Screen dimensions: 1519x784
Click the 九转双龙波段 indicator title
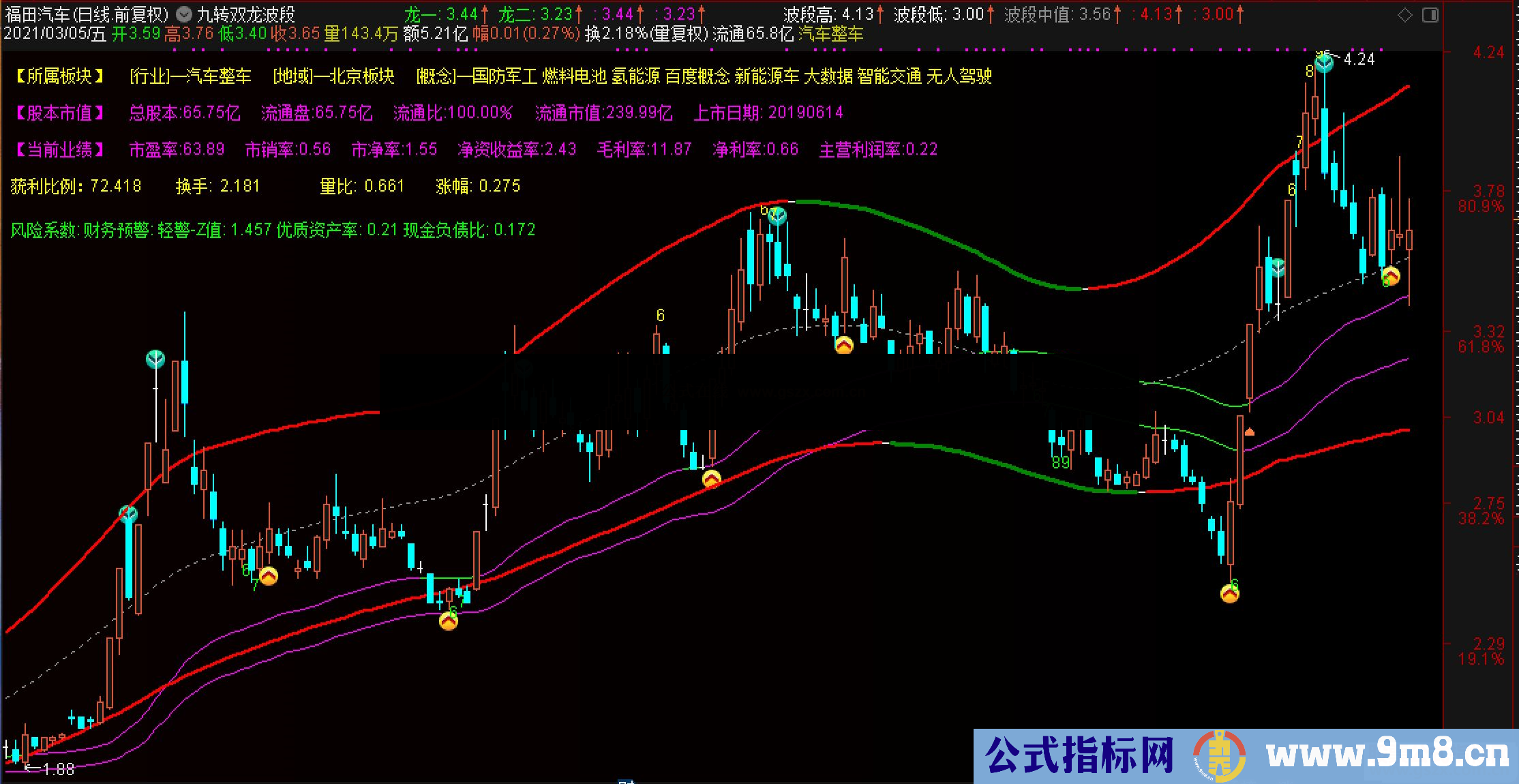click(245, 14)
